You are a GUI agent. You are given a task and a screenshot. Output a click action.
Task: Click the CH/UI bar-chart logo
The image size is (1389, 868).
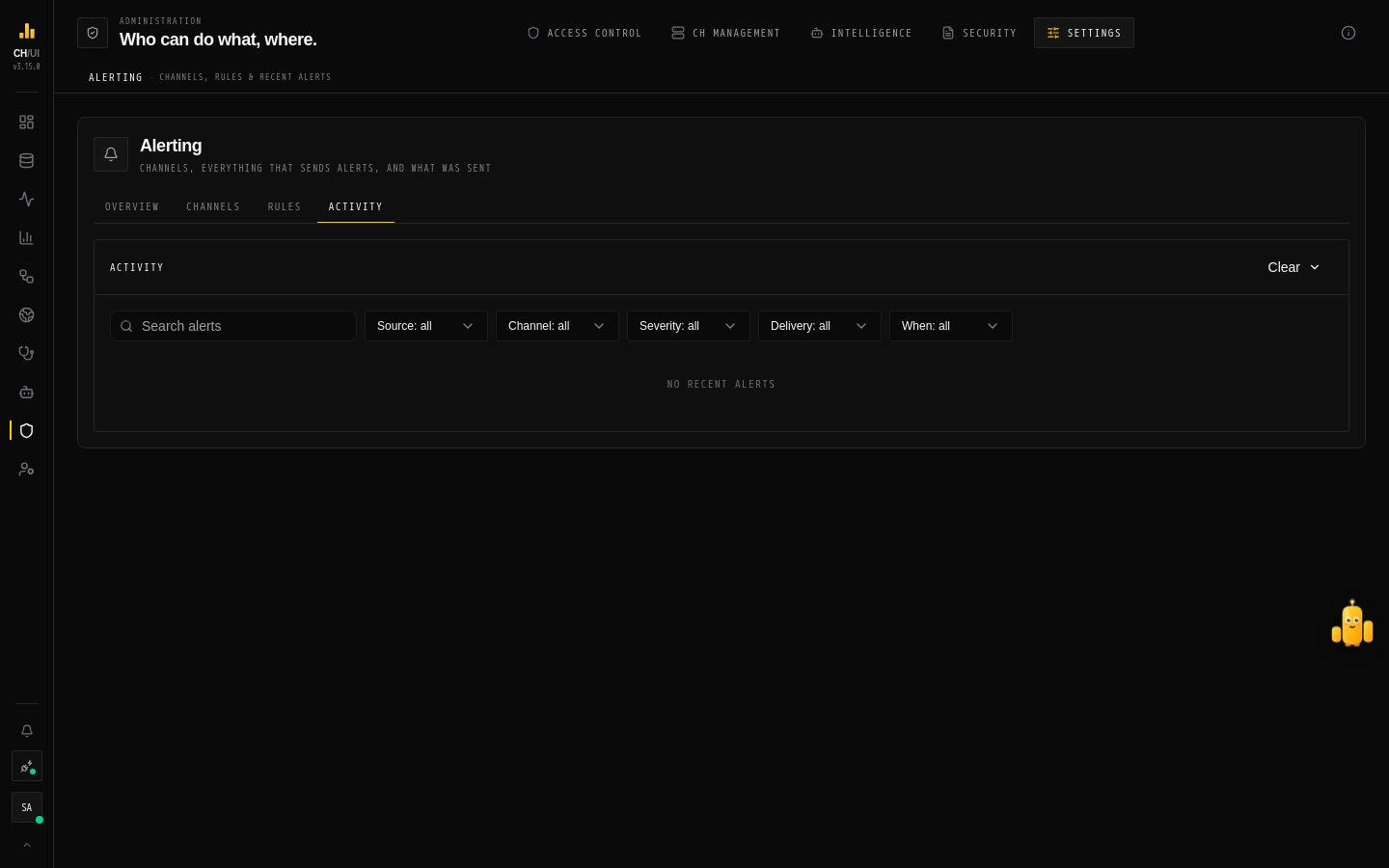pyautogui.click(x=27, y=31)
